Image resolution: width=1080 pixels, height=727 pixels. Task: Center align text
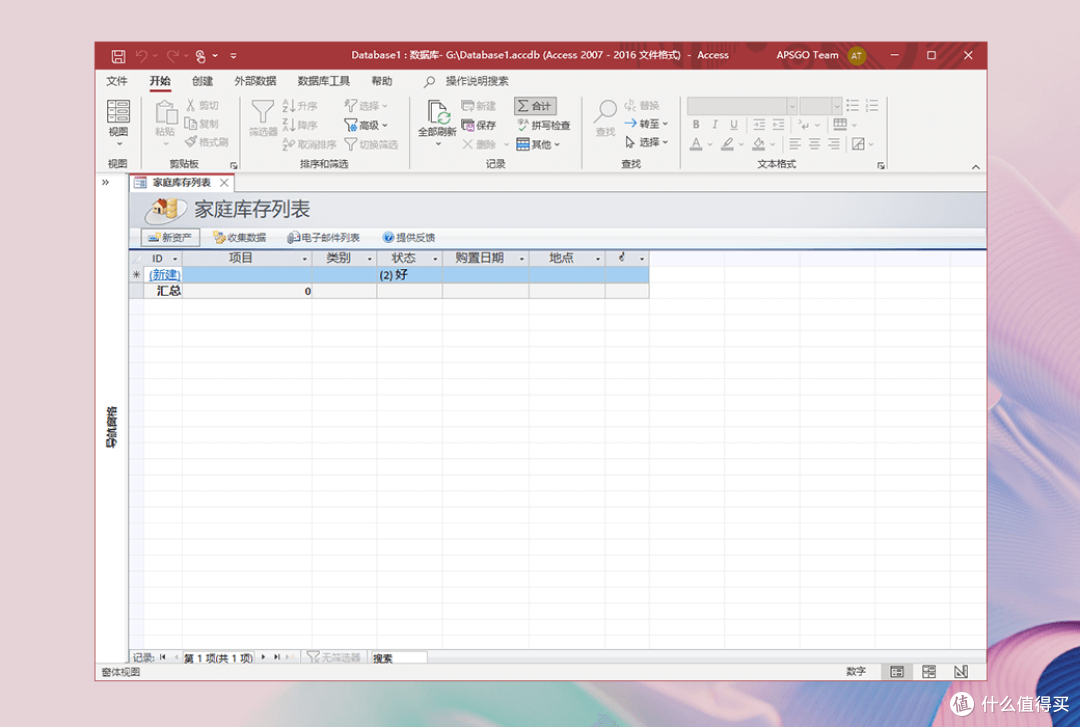pyautogui.click(x=814, y=144)
